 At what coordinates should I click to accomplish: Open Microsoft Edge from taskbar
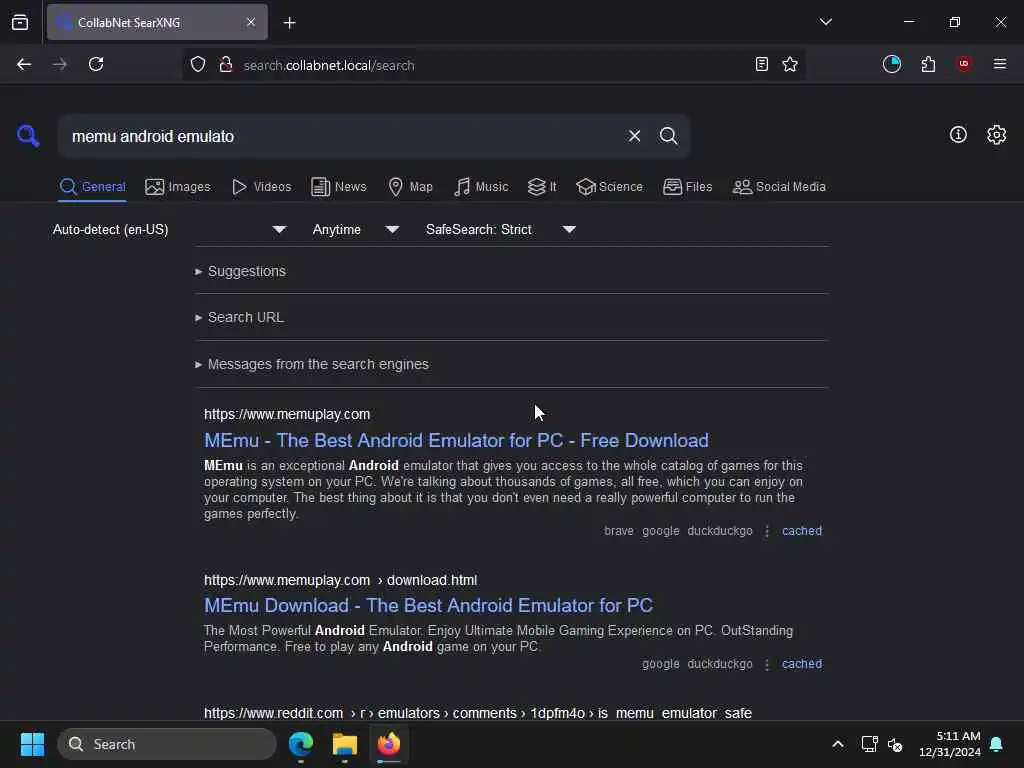pos(301,744)
